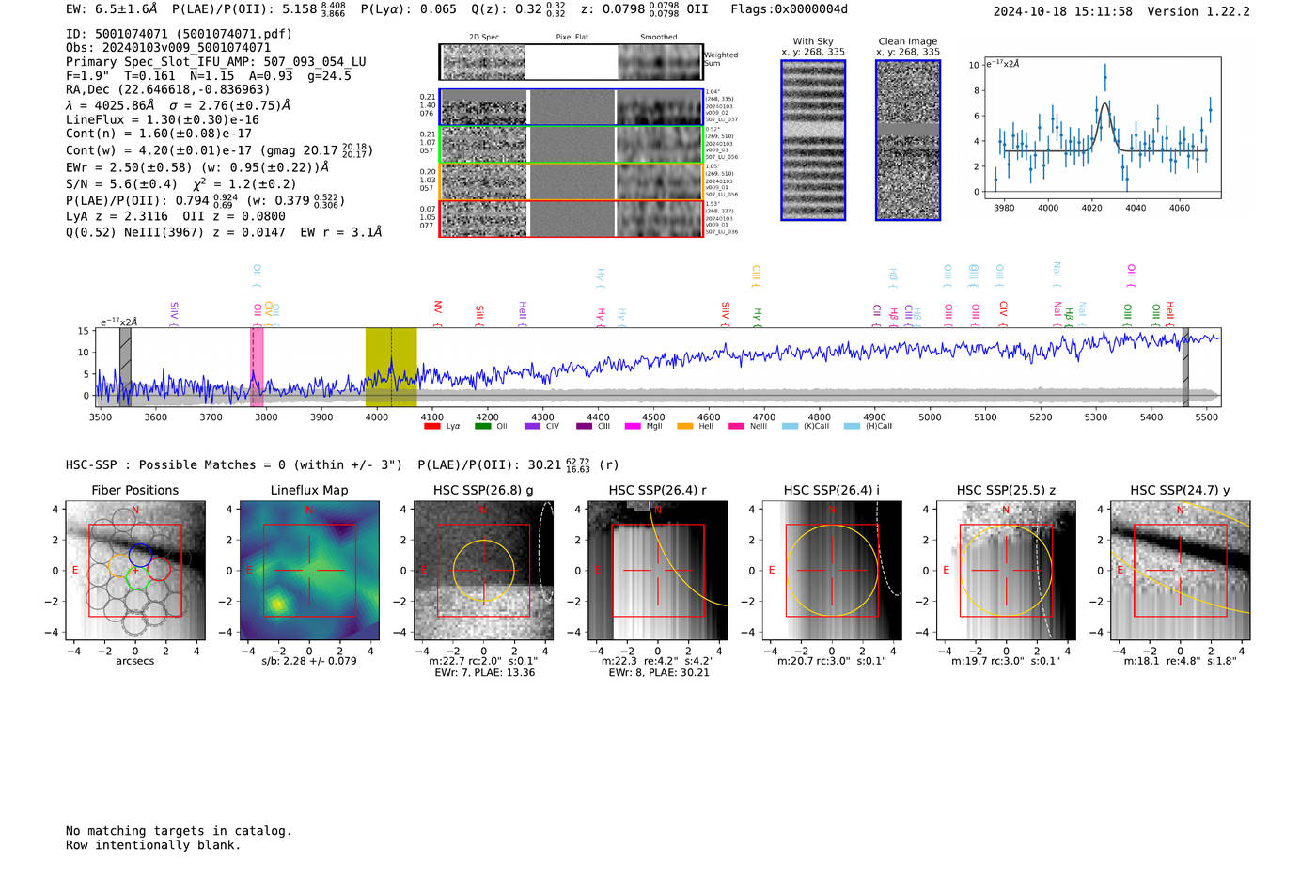Click the 'EW: 6.5±1.6Å' header value
The image size is (1316, 896).
112,9
